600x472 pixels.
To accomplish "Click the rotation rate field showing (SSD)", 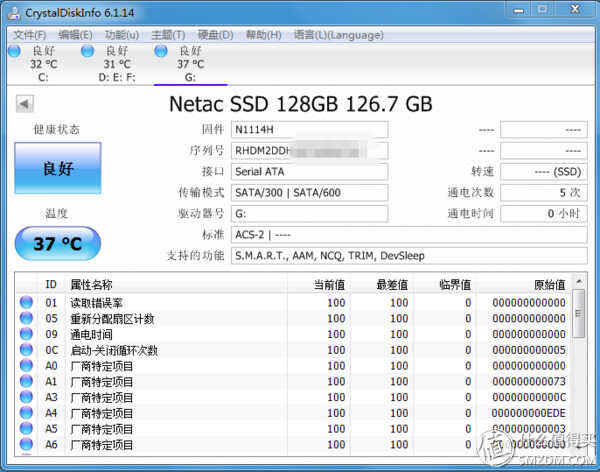I will [x=544, y=171].
